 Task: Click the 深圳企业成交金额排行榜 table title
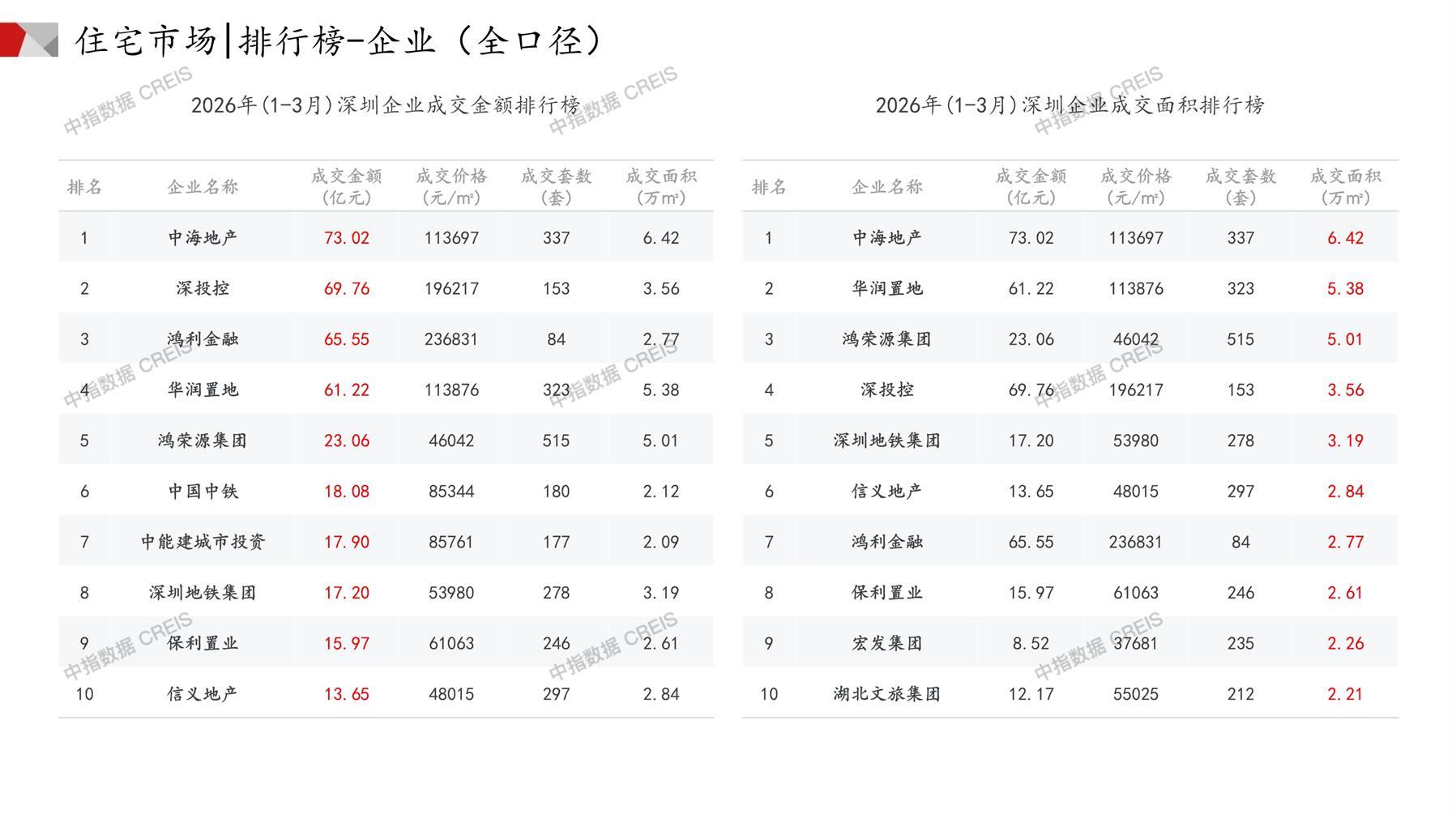pyautogui.click(x=386, y=105)
